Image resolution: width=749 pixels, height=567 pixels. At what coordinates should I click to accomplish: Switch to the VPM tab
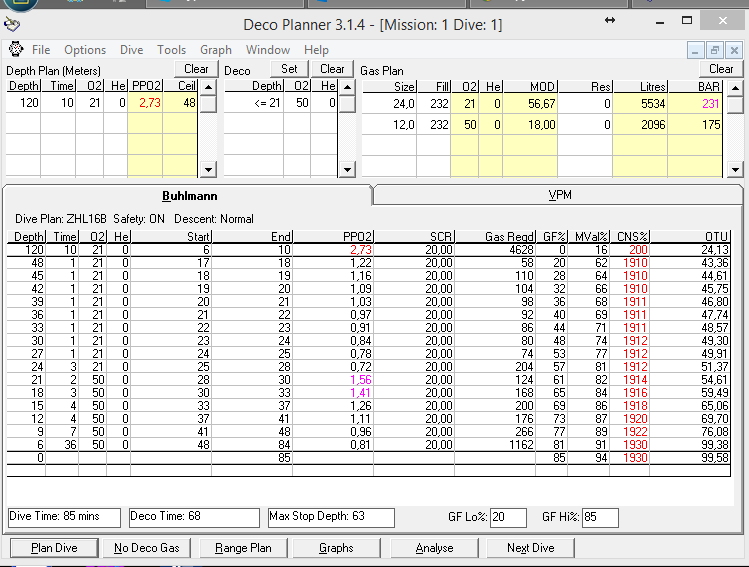[x=558, y=195]
